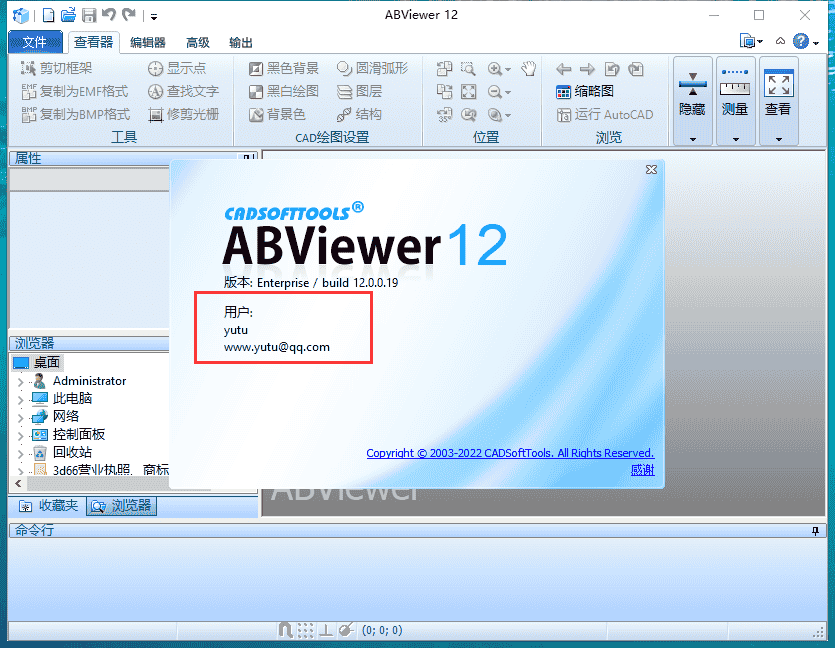Click the fit-to-window icon in 位置 group
The width and height of the screenshot is (835, 648).
tap(467, 91)
